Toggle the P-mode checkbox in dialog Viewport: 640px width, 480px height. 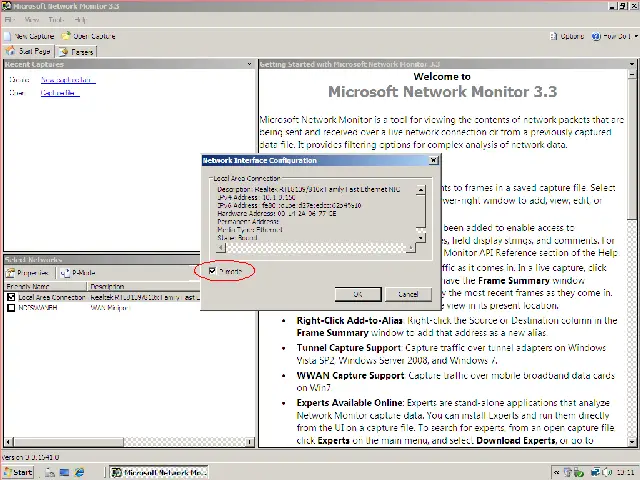point(212,271)
